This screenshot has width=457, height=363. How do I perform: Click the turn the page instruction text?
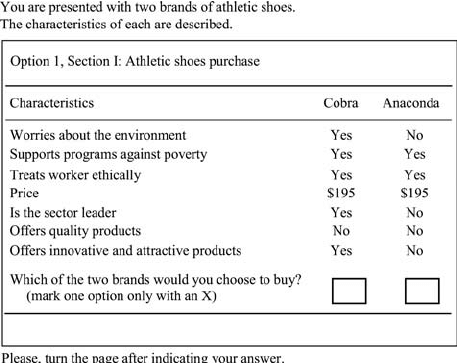point(143,357)
